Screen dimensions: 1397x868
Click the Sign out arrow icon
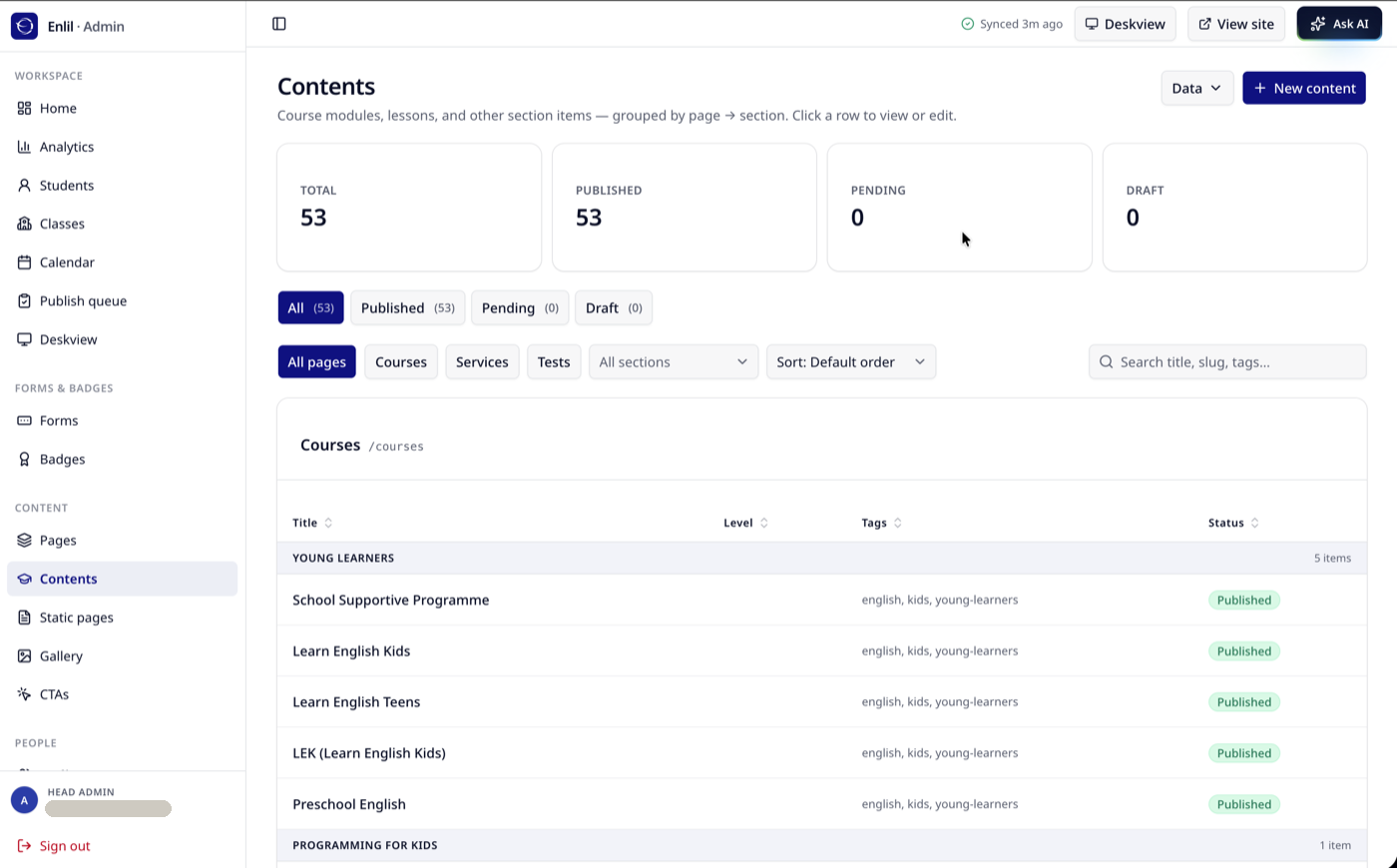(x=24, y=846)
